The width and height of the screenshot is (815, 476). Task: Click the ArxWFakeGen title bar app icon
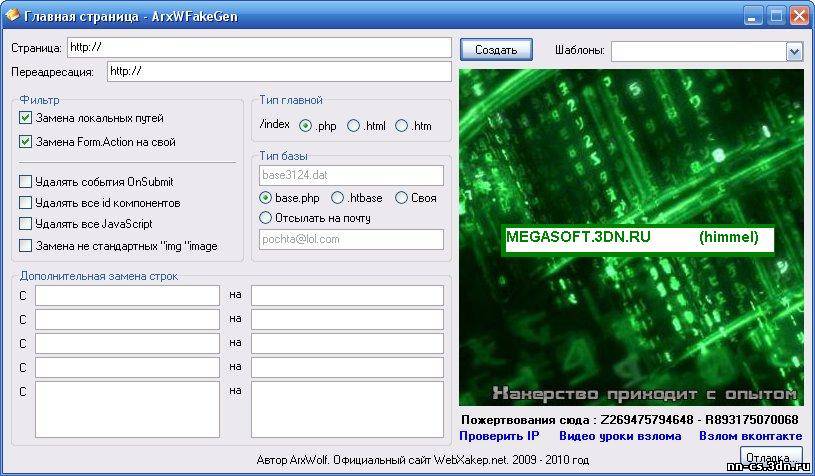pos(11,16)
